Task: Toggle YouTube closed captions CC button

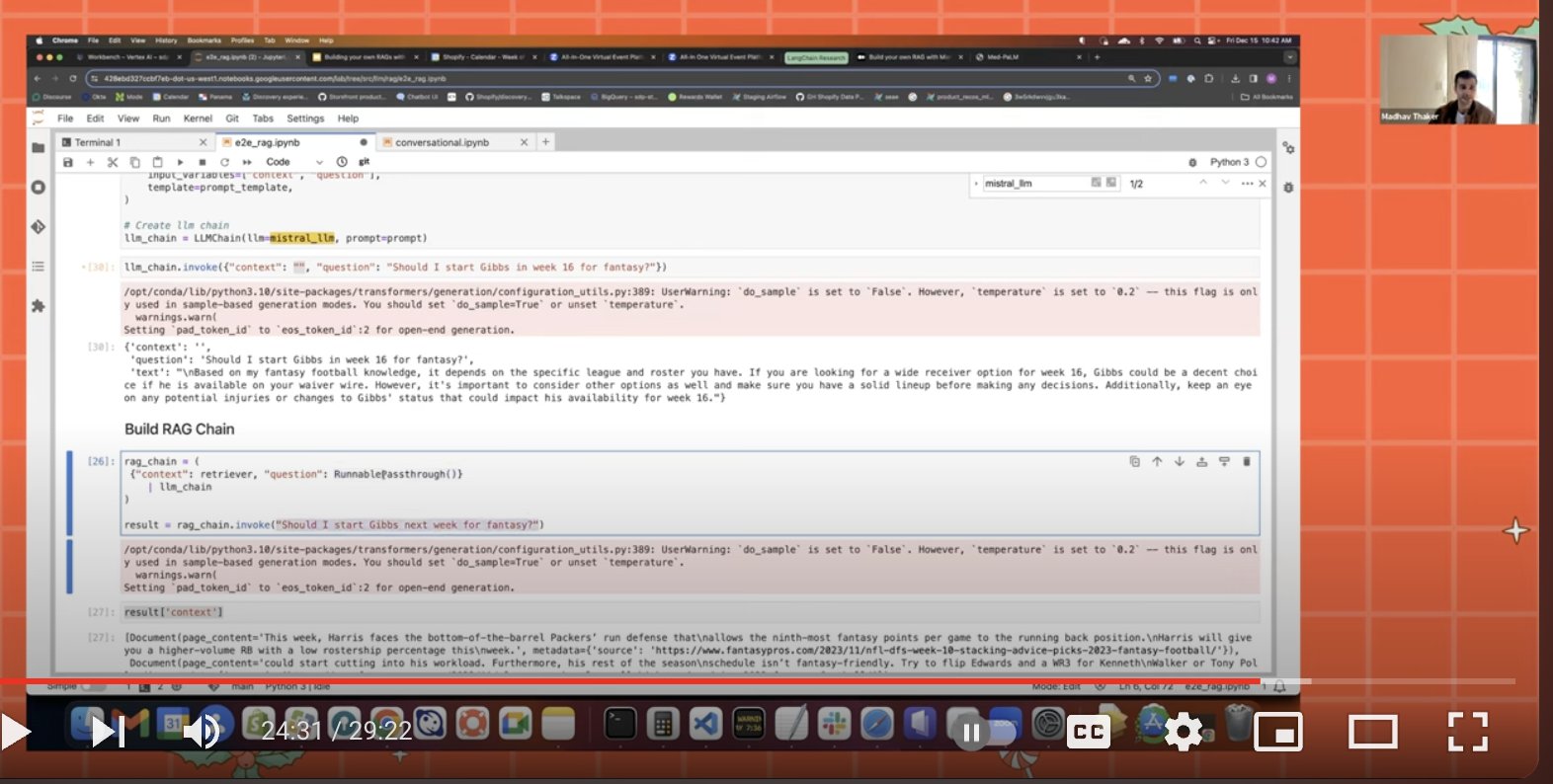Action: point(1088,732)
